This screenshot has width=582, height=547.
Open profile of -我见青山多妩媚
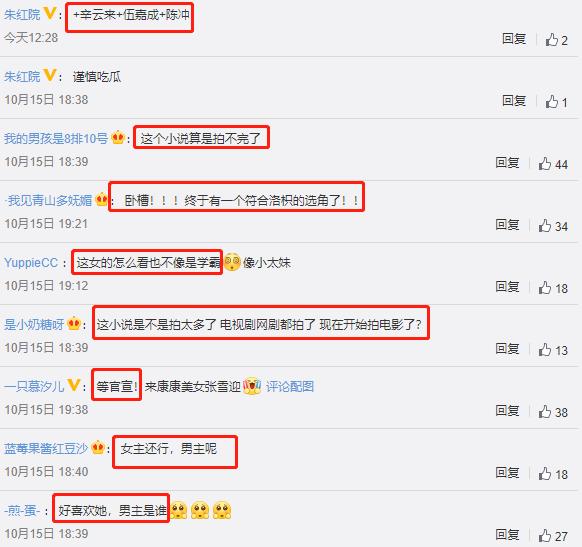click(48, 201)
